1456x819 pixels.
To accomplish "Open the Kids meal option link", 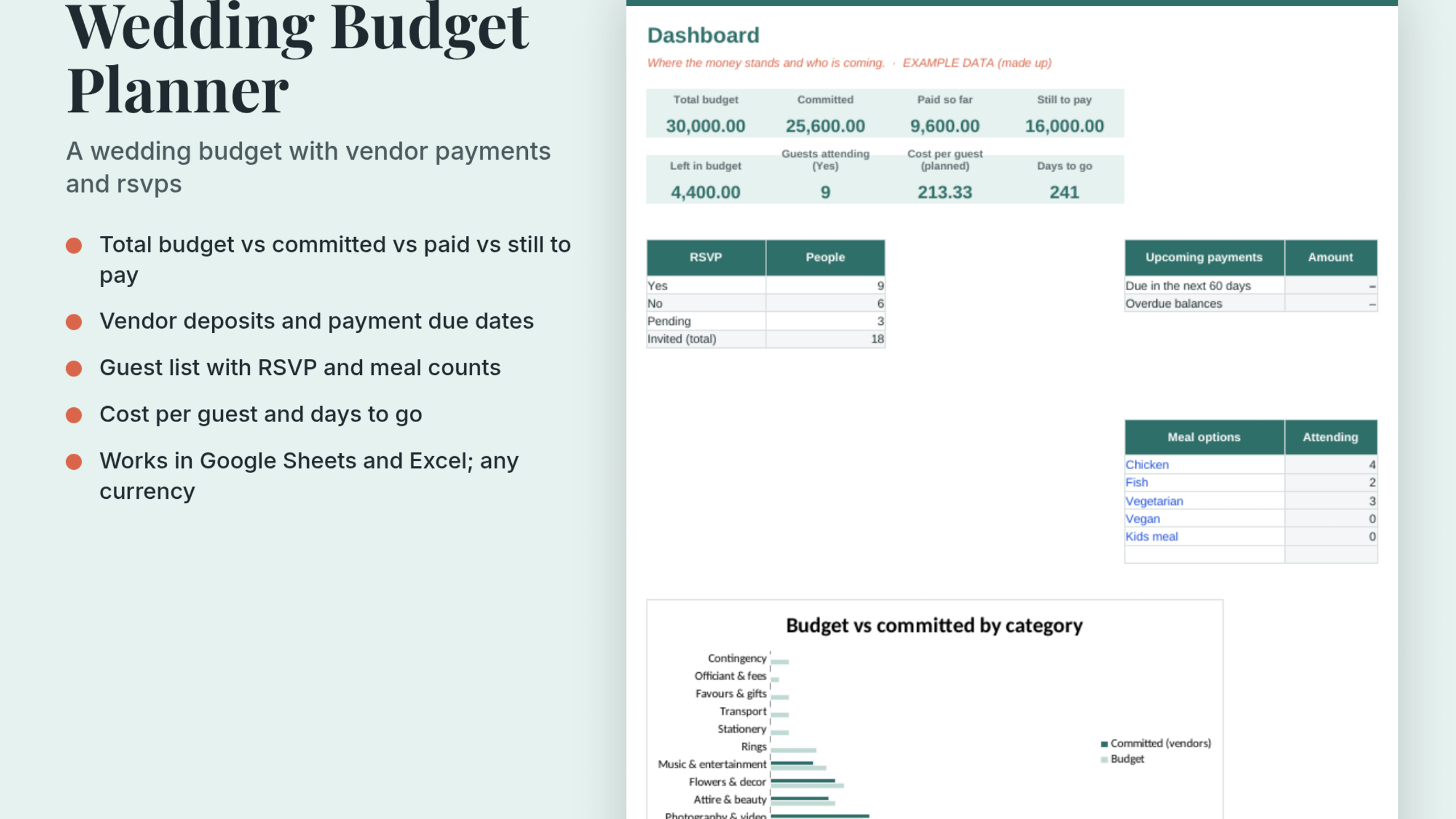I will (x=1151, y=536).
